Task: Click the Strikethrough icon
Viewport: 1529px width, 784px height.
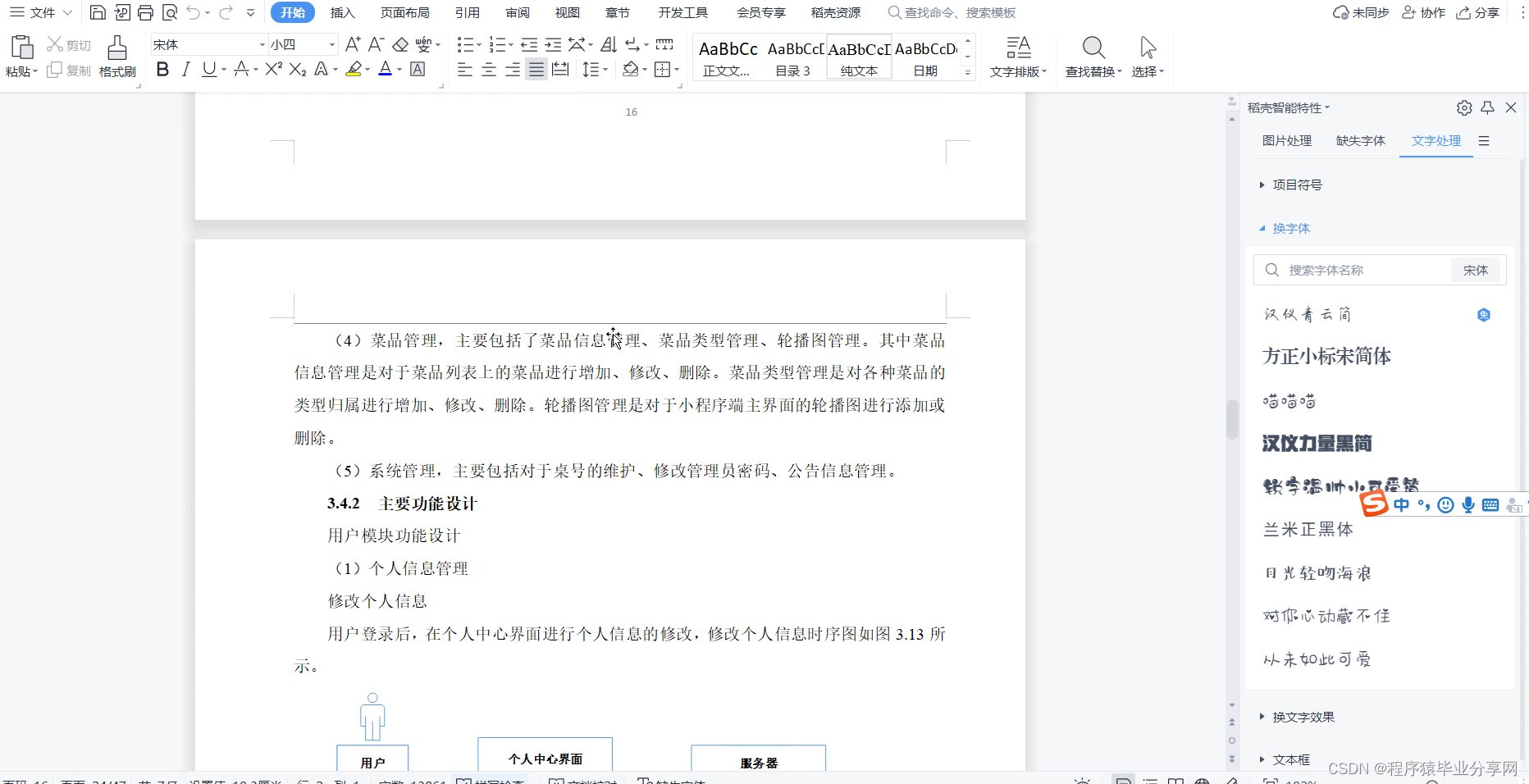Action: [241, 70]
